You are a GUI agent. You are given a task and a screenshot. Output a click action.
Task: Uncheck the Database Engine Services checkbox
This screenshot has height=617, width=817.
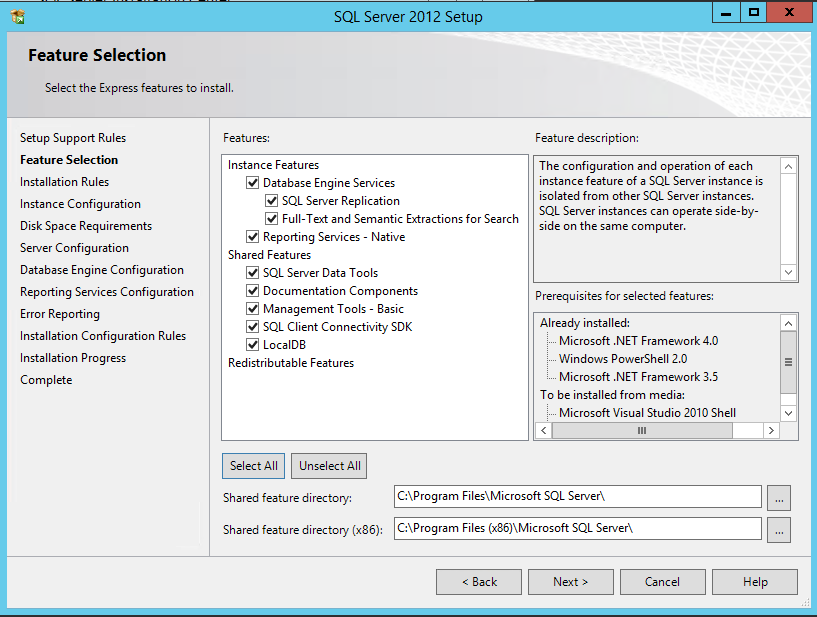coord(253,183)
